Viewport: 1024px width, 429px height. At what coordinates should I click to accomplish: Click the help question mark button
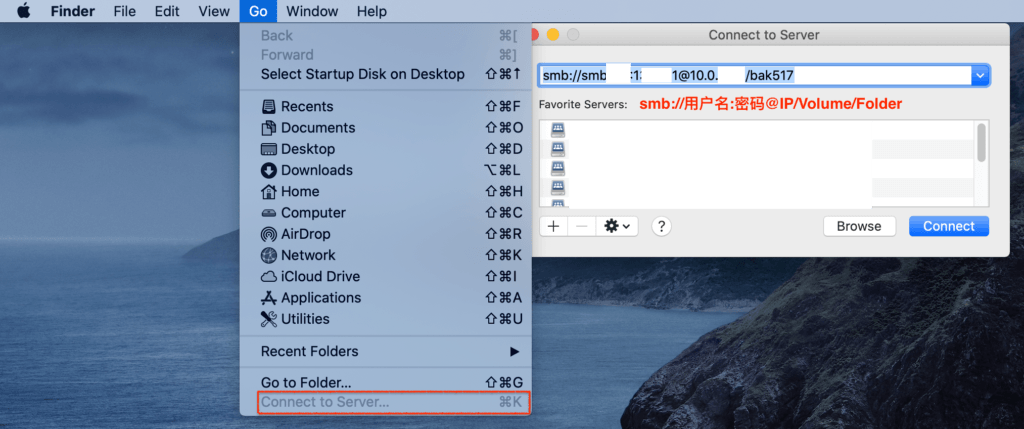pyautogui.click(x=662, y=227)
